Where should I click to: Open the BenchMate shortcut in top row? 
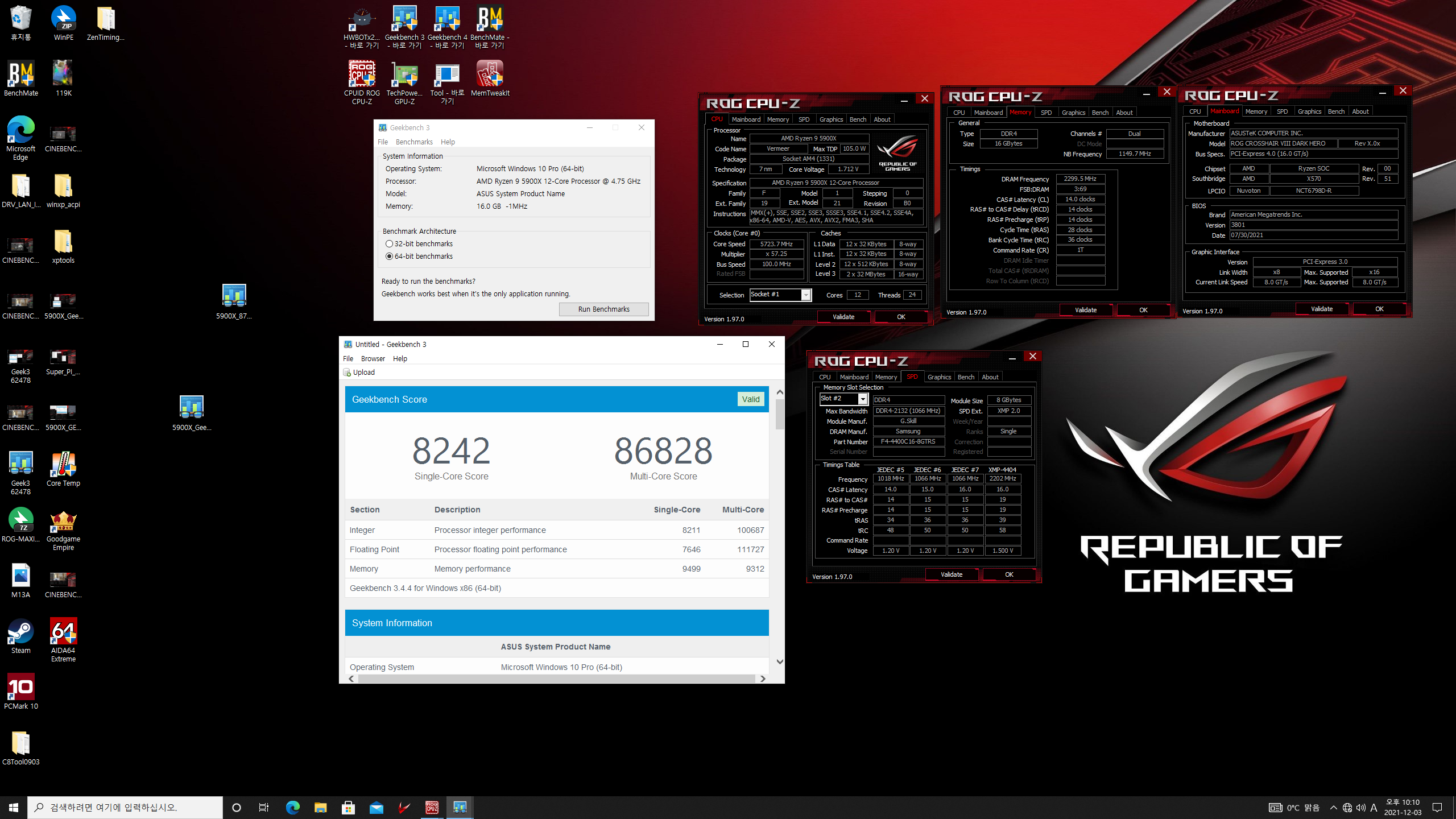click(x=490, y=27)
